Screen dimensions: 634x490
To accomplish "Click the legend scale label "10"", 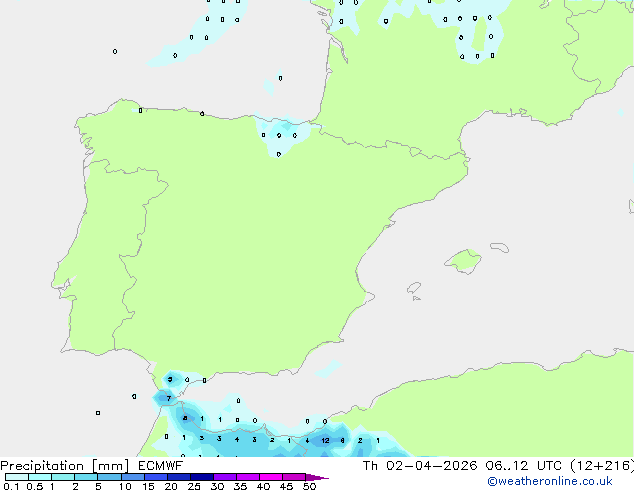I will click(125, 486).
